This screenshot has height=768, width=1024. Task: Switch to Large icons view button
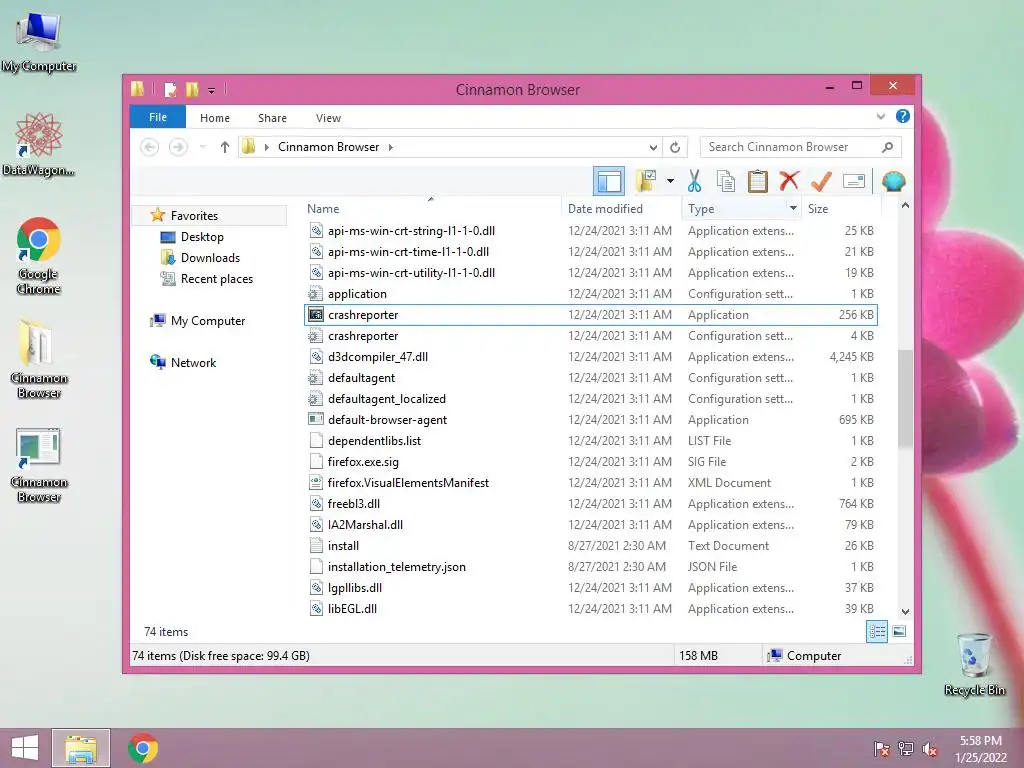[x=899, y=631]
